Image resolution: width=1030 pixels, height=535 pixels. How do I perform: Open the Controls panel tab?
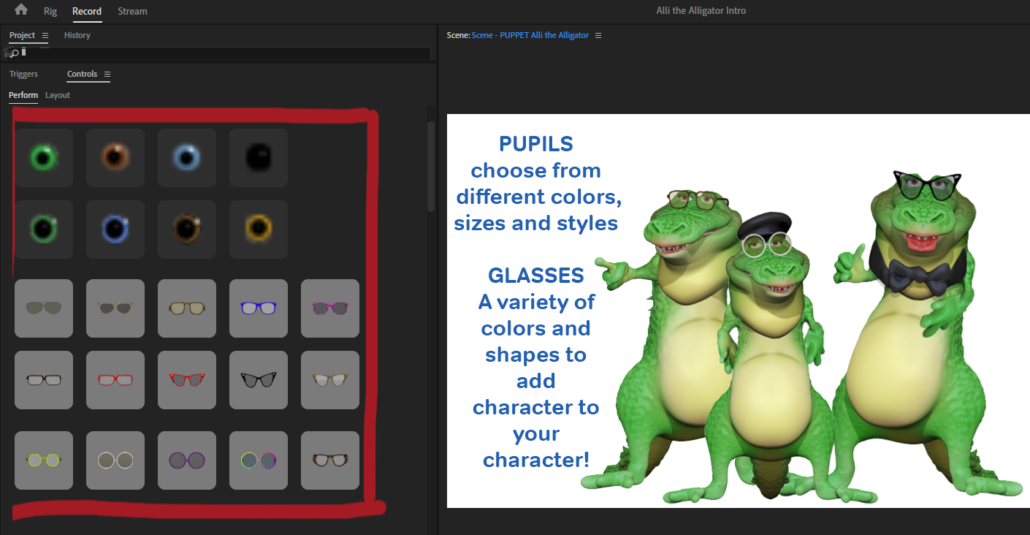pos(82,74)
